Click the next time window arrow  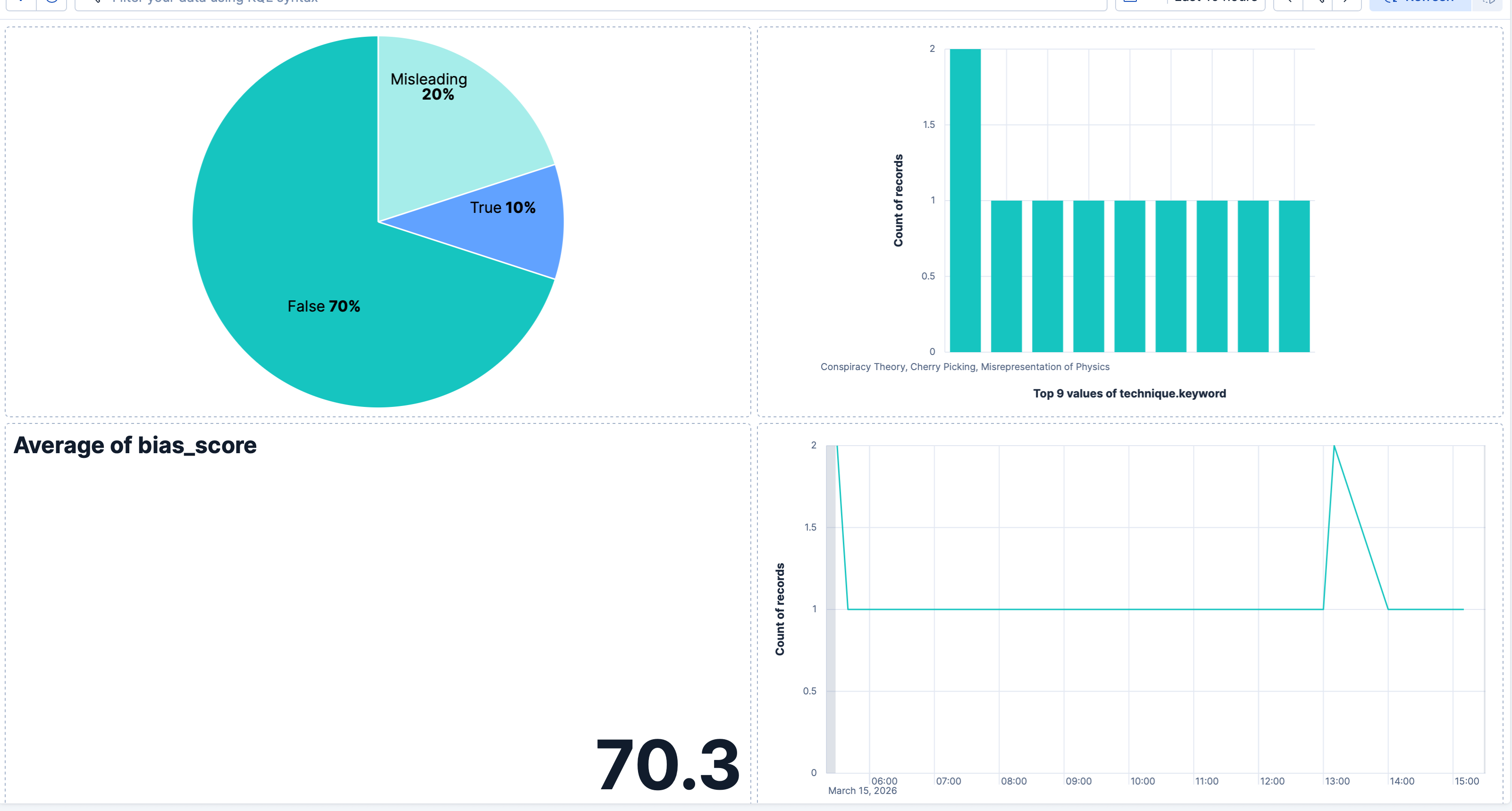click(1346, 2)
